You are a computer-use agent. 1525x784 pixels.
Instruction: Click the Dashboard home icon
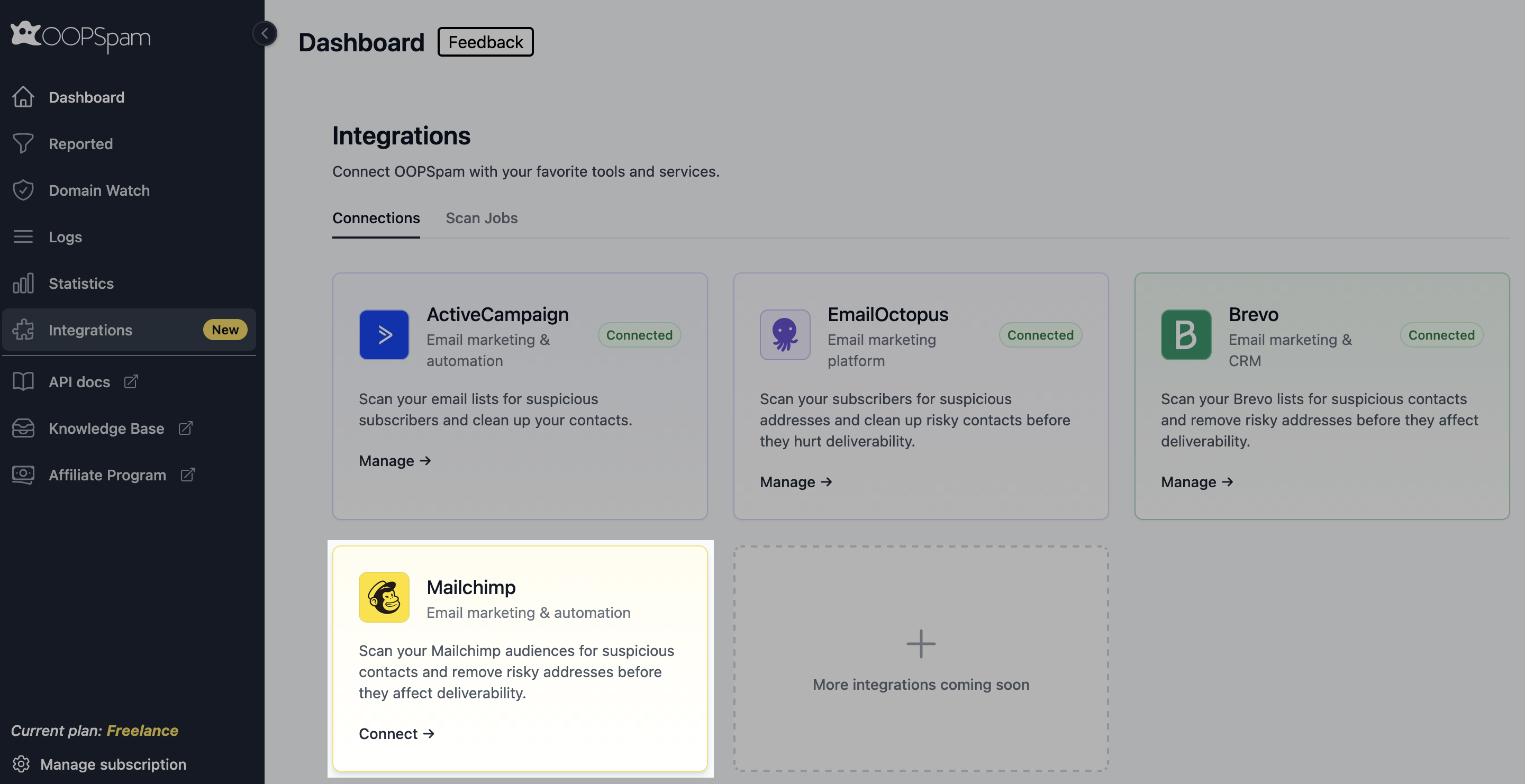point(23,97)
